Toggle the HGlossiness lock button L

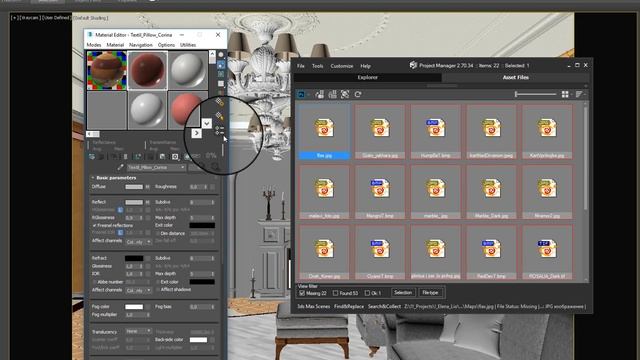pos(120,210)
